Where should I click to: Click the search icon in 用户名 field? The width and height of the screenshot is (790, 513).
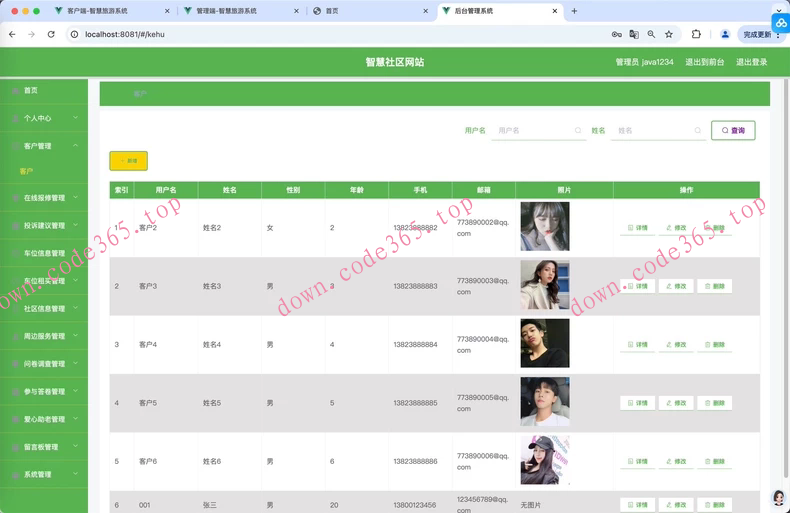(x=578, y=131)
